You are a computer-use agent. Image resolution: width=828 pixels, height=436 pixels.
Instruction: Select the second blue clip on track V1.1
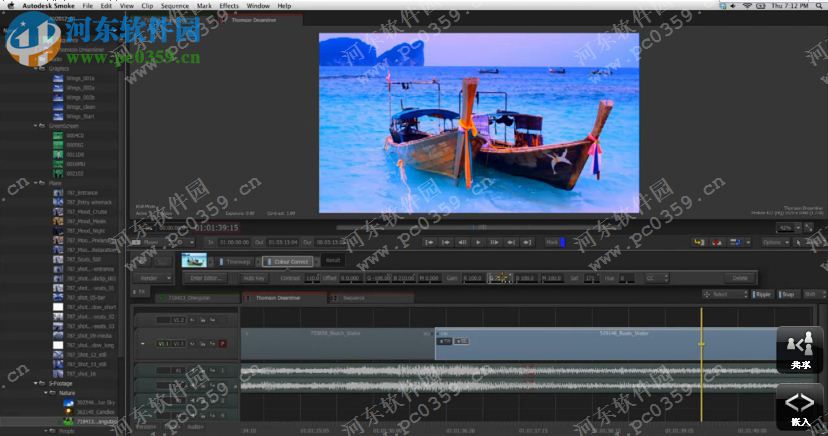[606, 344]
